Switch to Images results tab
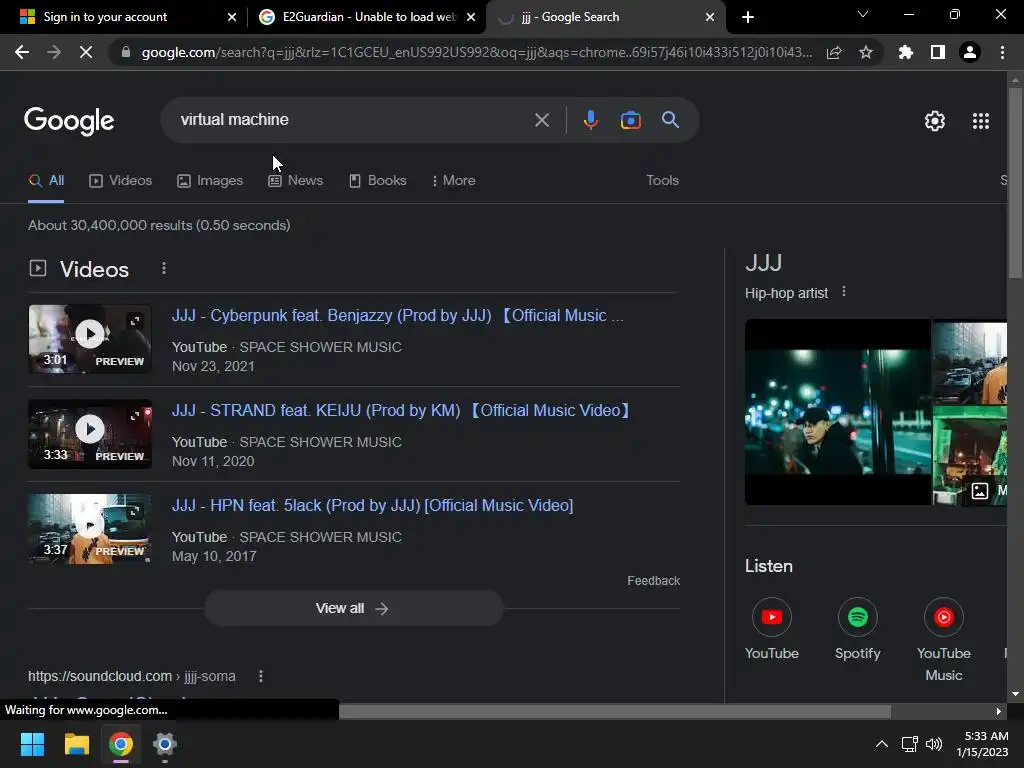 [x=210, y=181]
